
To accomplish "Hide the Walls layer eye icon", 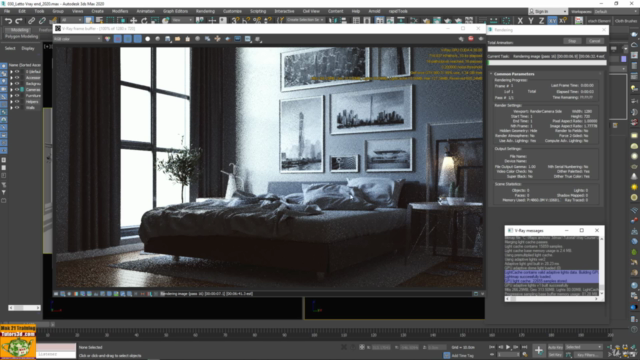I will click(17, 108).
